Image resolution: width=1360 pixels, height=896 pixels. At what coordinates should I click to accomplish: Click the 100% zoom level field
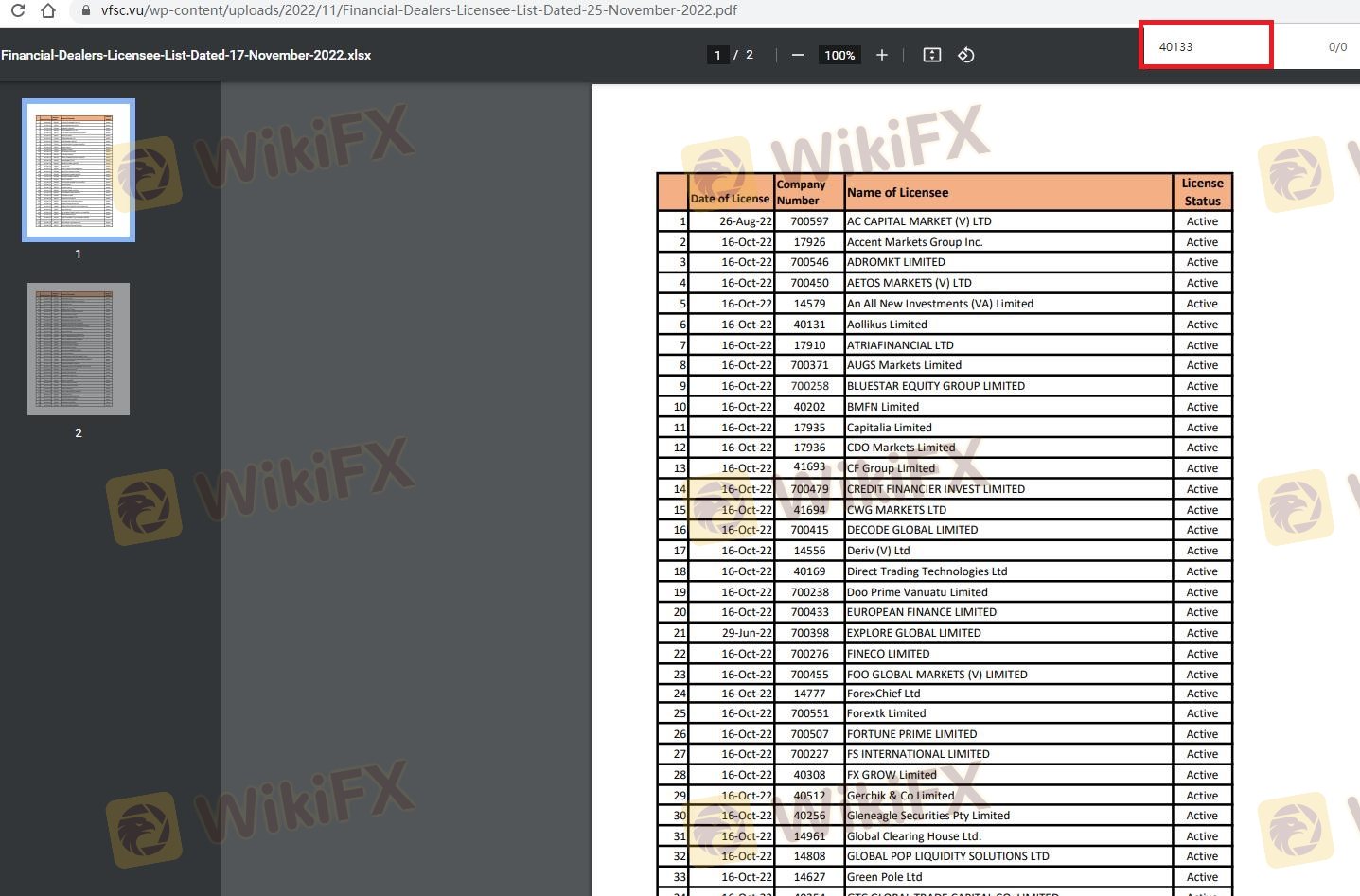[839, 55]
